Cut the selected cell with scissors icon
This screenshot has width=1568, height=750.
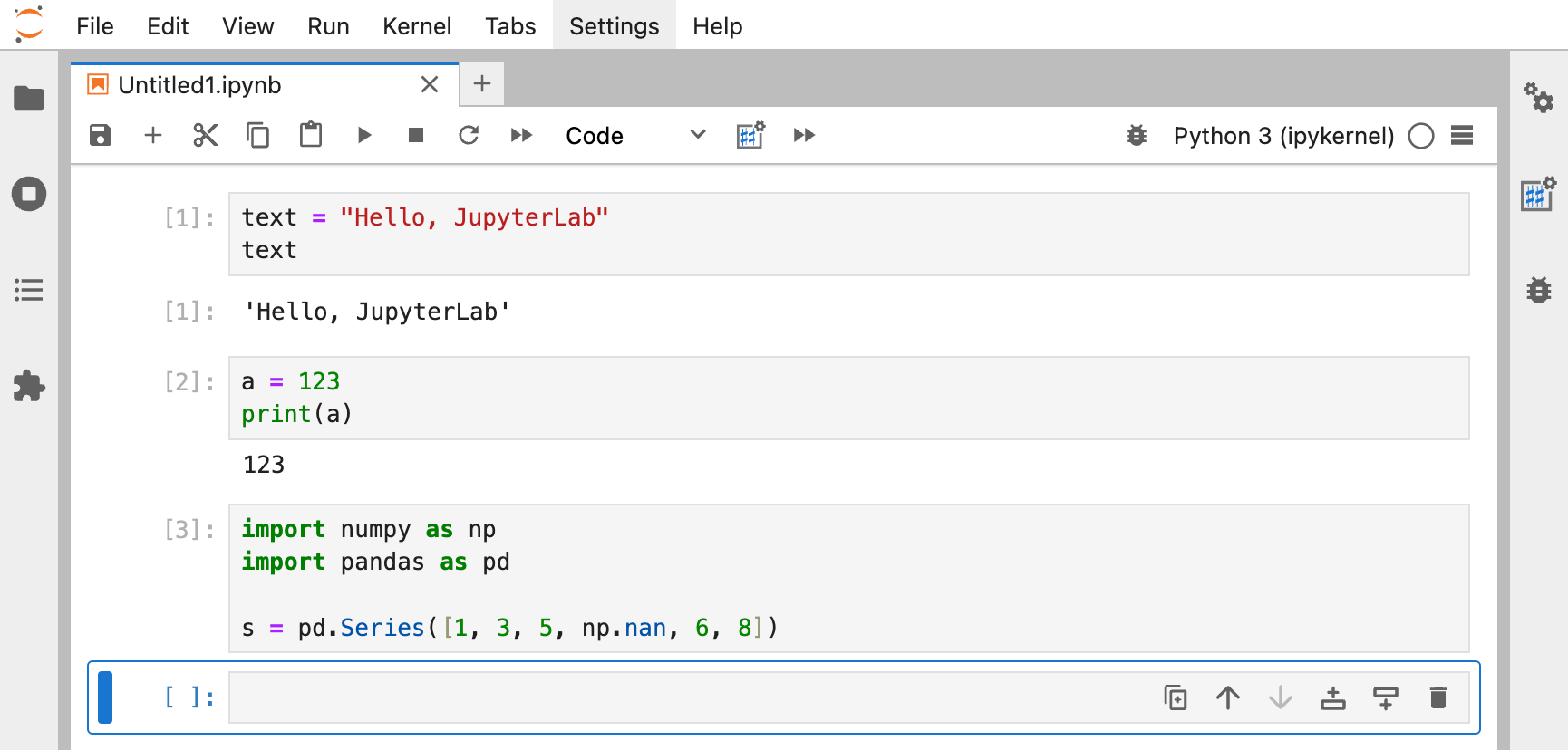click(x=206, y=136)
